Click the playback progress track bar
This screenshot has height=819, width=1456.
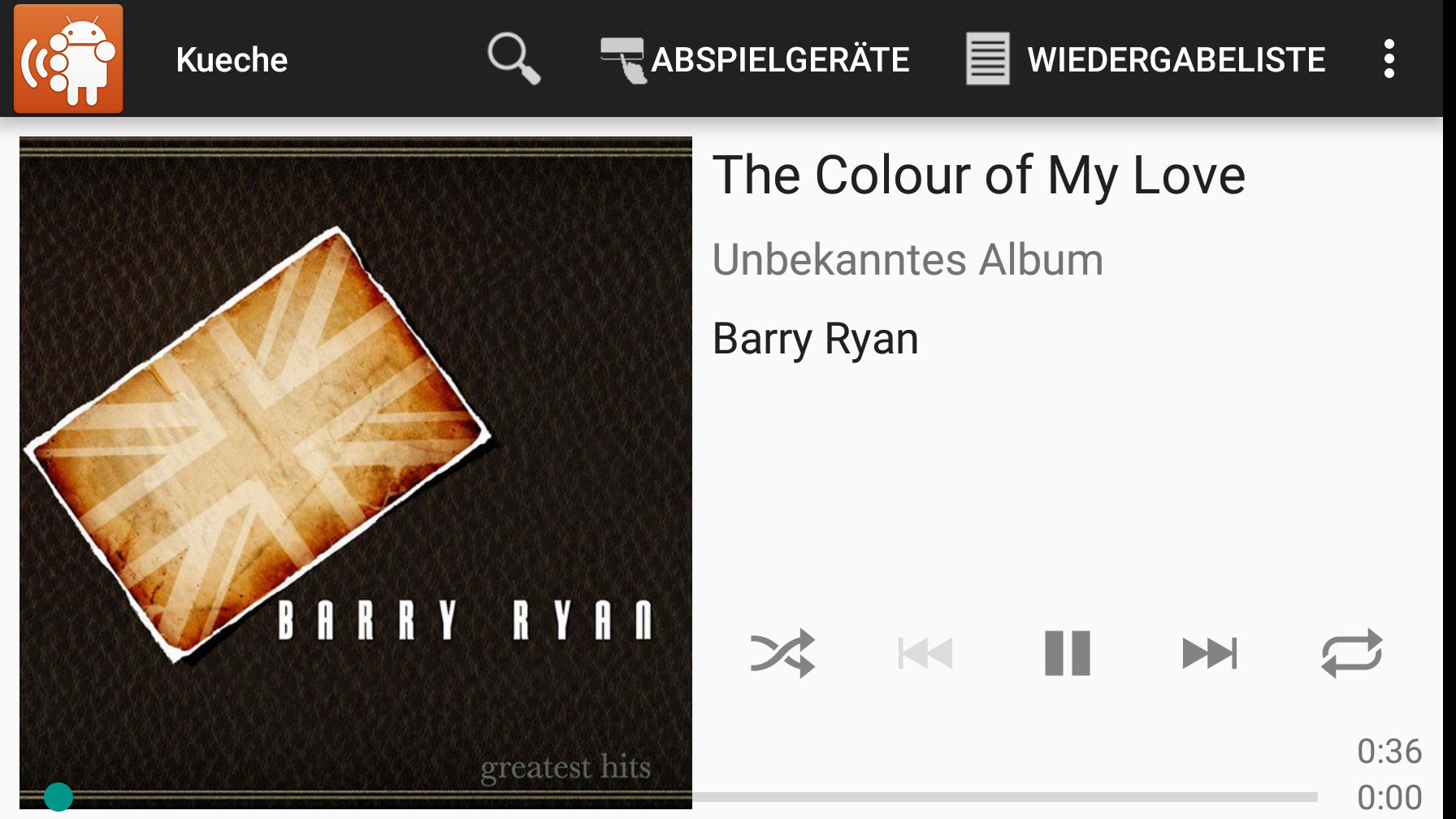coord(669,797)
